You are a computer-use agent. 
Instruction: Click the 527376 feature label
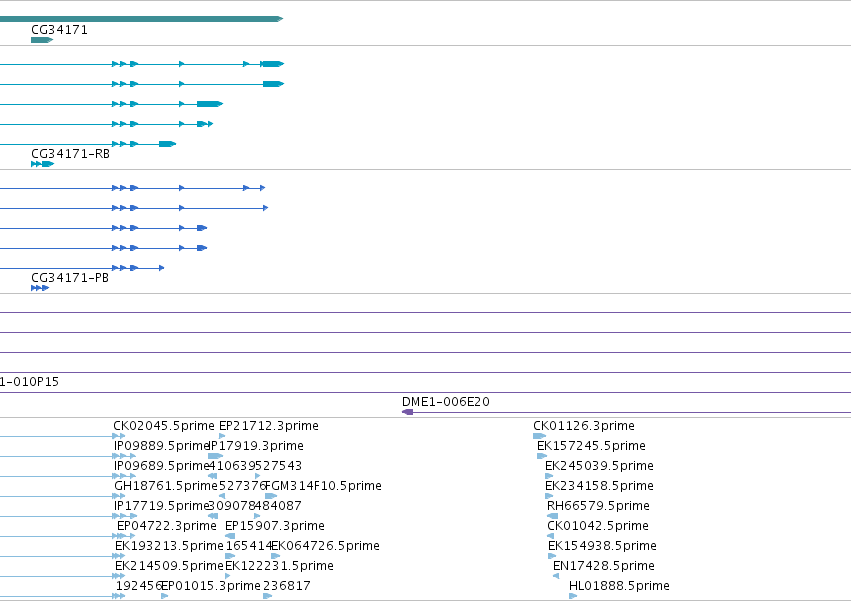click(x=242, y=486)
